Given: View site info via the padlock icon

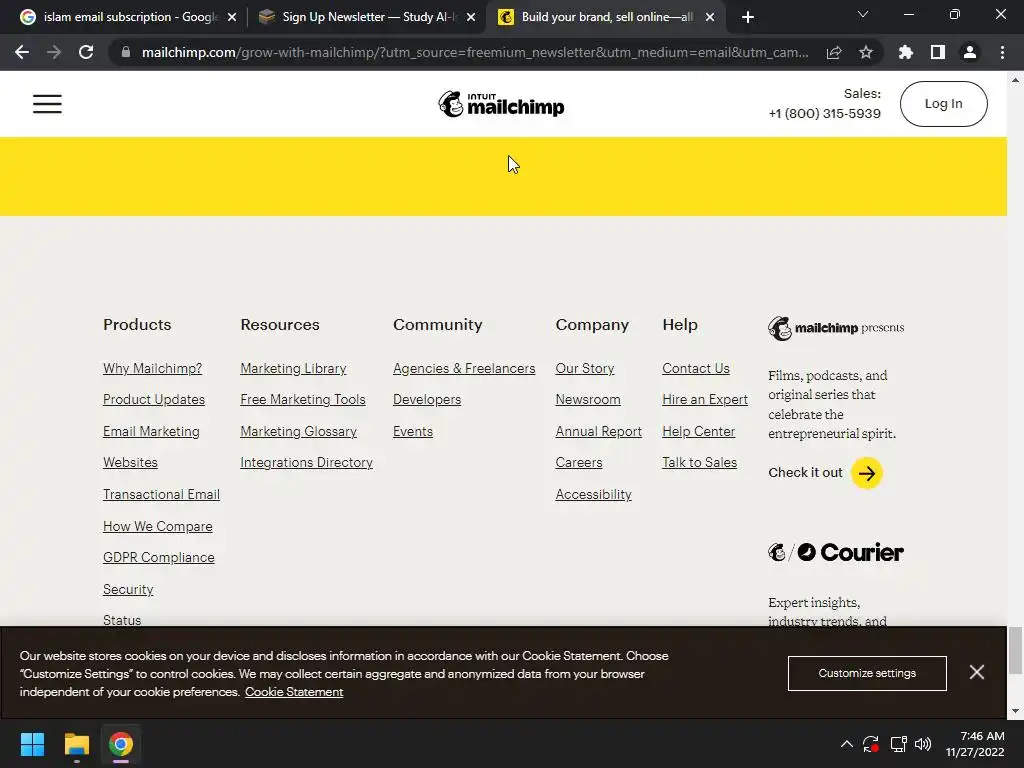Looking at the screenshot, I should 126,52.
